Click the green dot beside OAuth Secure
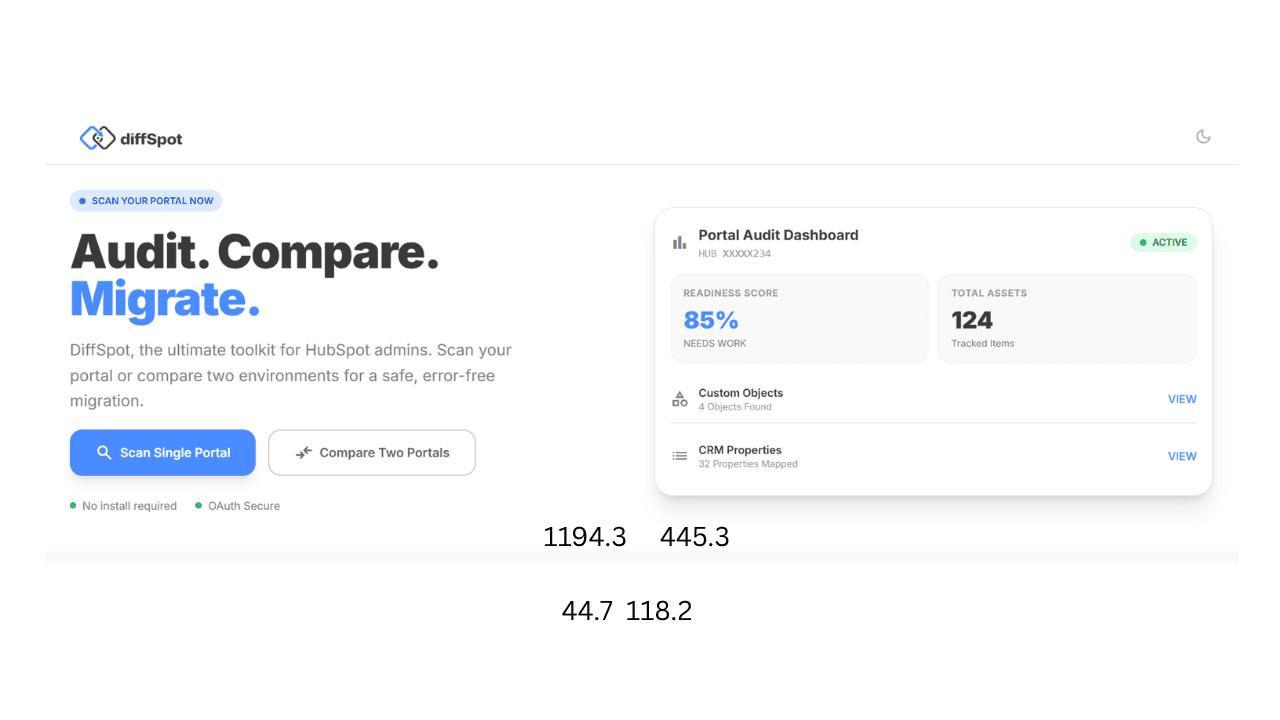The height and width of the screenshot is (720, 1280). click(x=199, y=506)
